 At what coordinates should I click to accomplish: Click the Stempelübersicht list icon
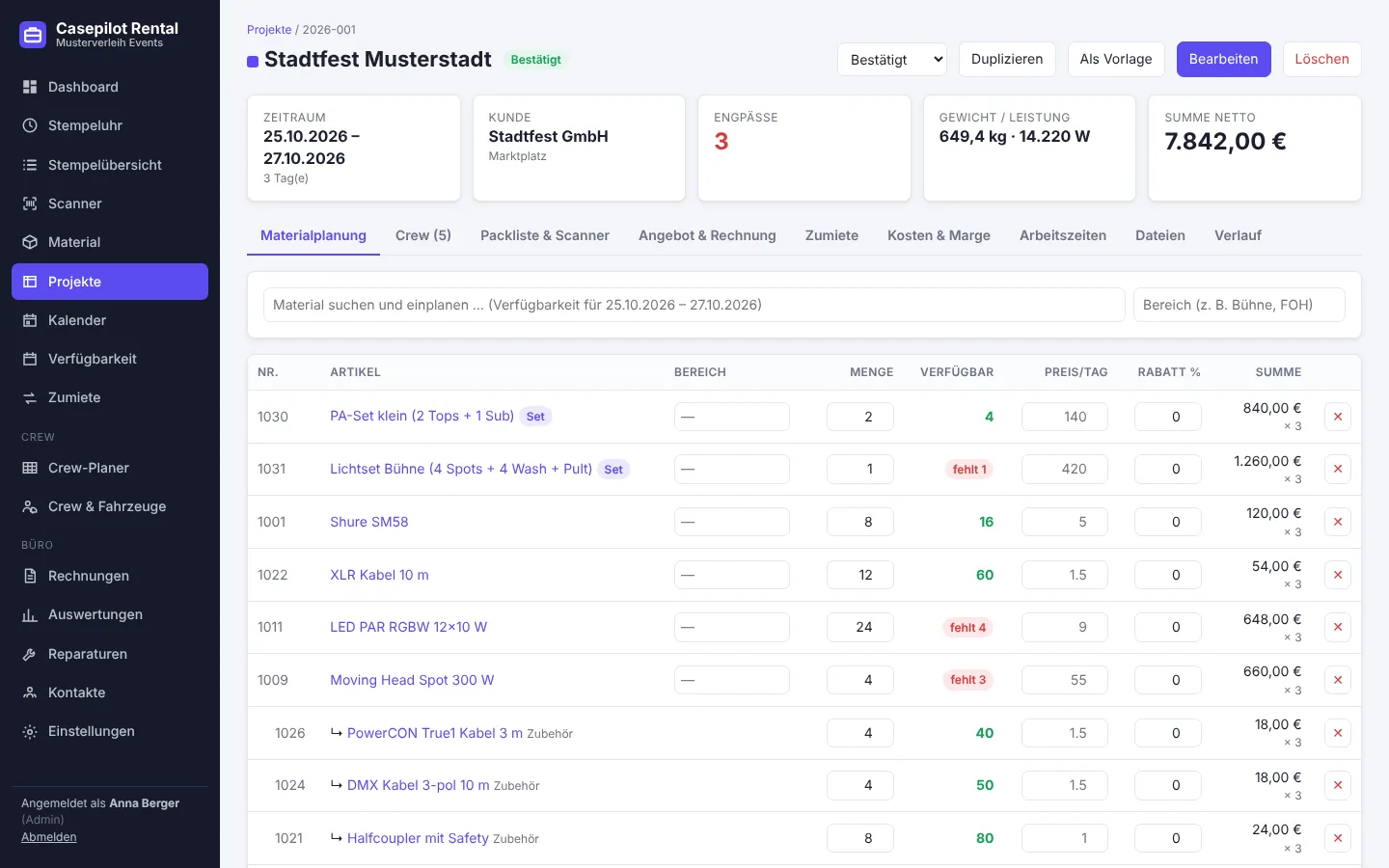pyautogui.click(x=30, y=165)
